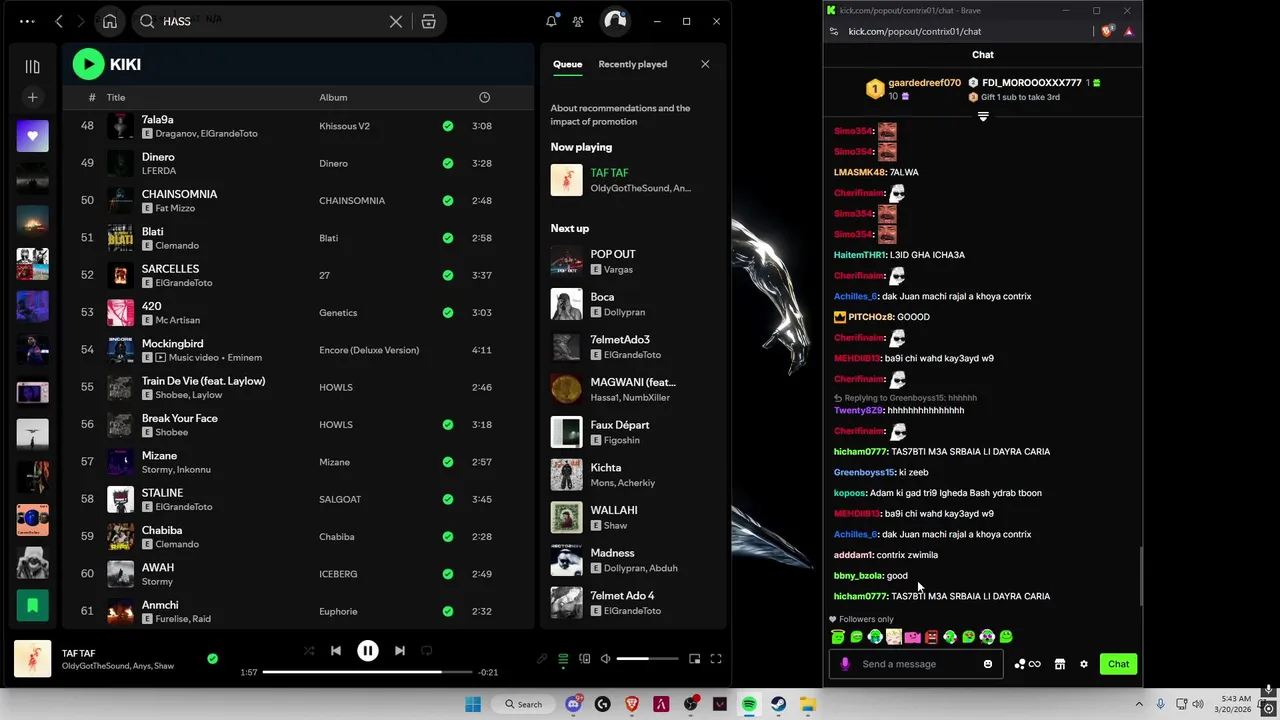Play the KIKI playlist

tap(88, 64)
